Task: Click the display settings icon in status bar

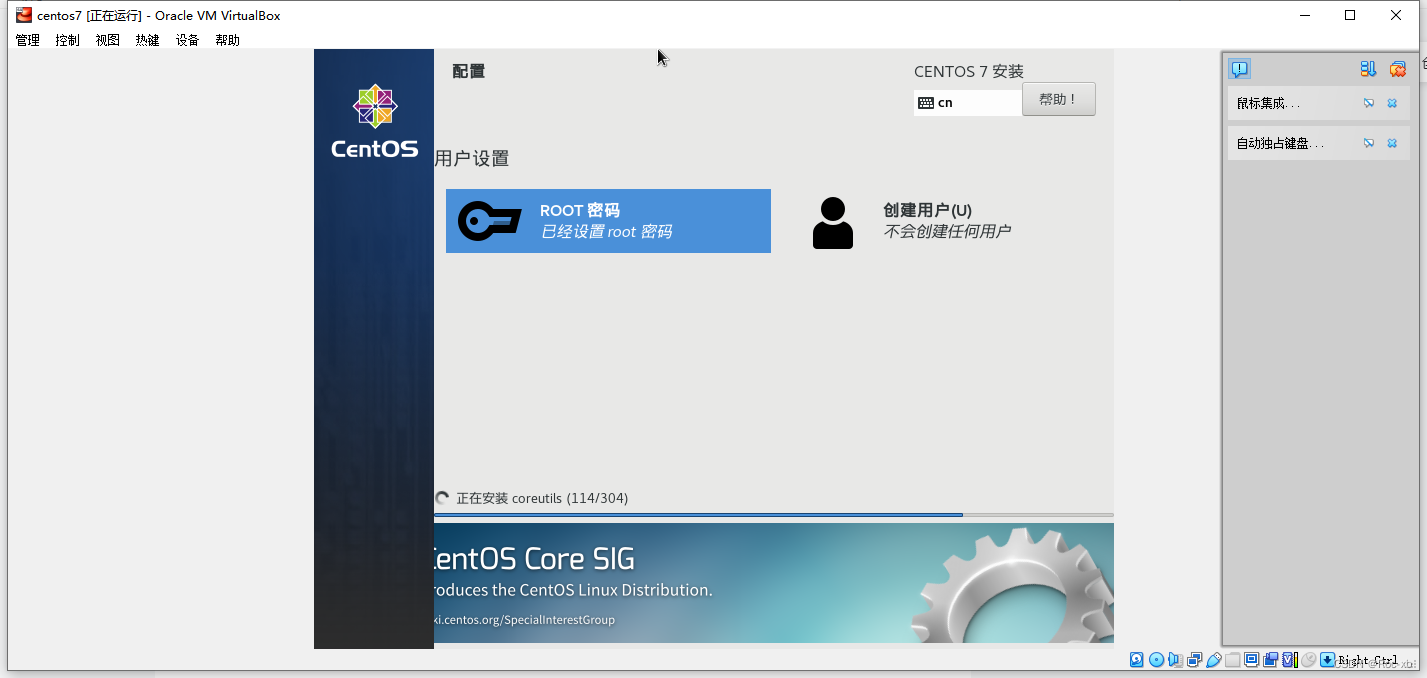Action: (1251, 659)
